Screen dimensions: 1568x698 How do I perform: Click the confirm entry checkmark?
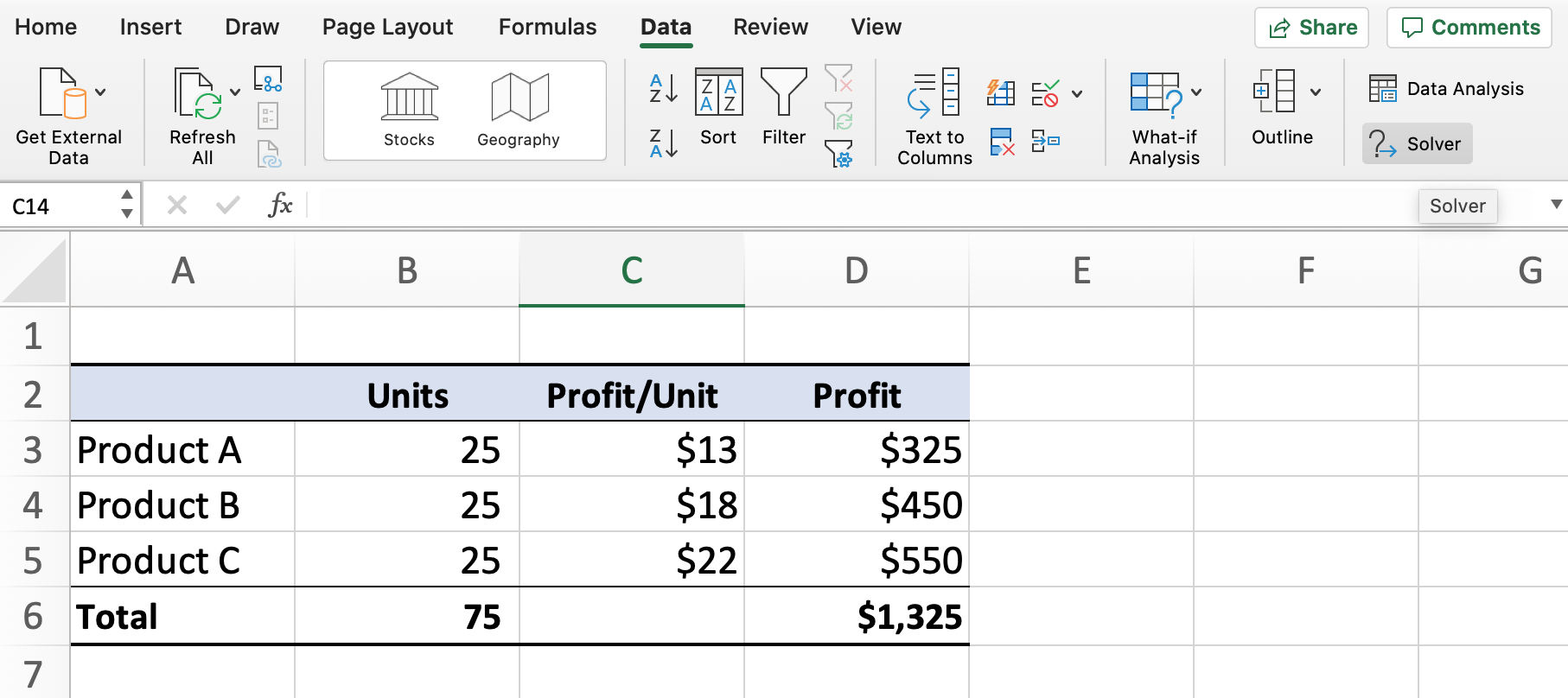(228, 205)
